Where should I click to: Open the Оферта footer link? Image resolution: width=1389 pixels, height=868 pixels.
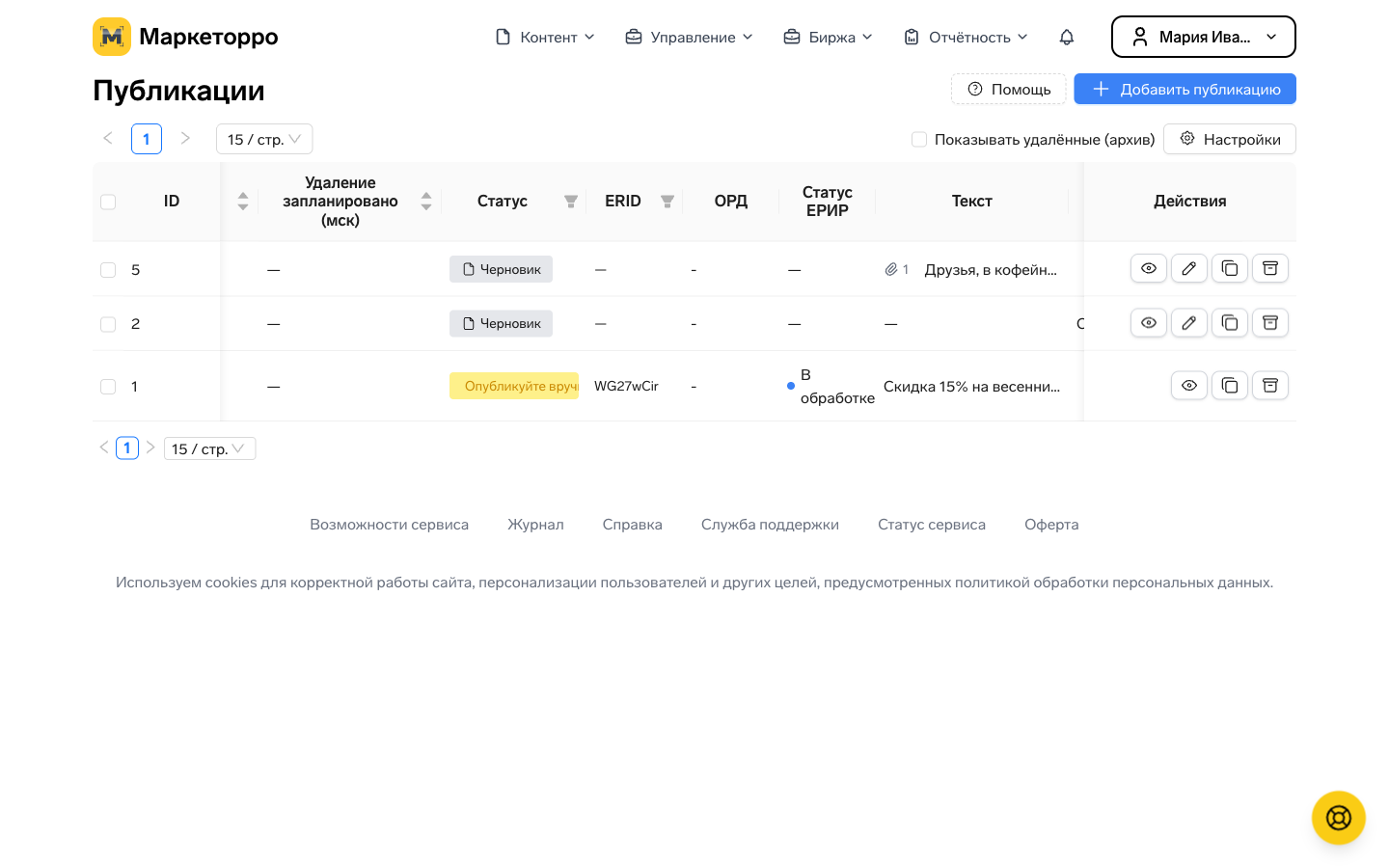click(1051, 525)
